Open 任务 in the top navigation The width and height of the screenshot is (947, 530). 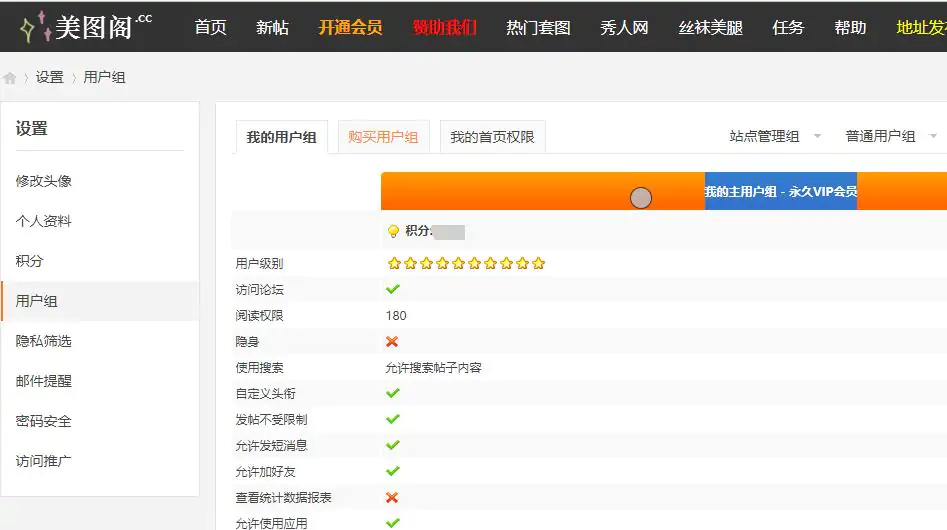click(788, 27)
